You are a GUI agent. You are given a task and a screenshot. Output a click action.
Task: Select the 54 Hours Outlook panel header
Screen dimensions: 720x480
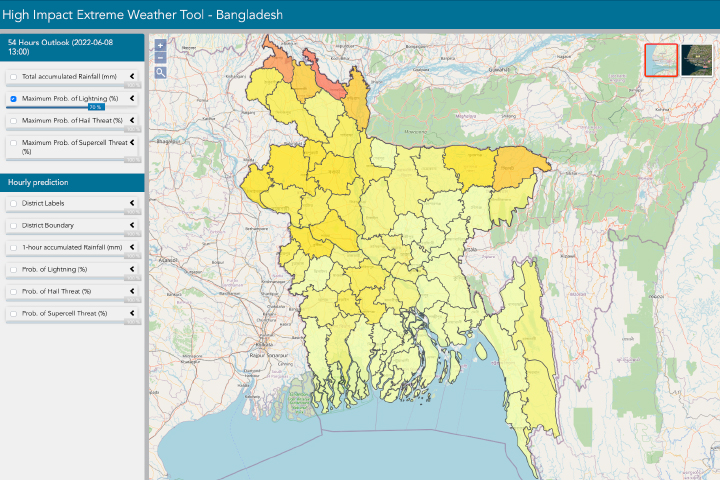point(72,47)
